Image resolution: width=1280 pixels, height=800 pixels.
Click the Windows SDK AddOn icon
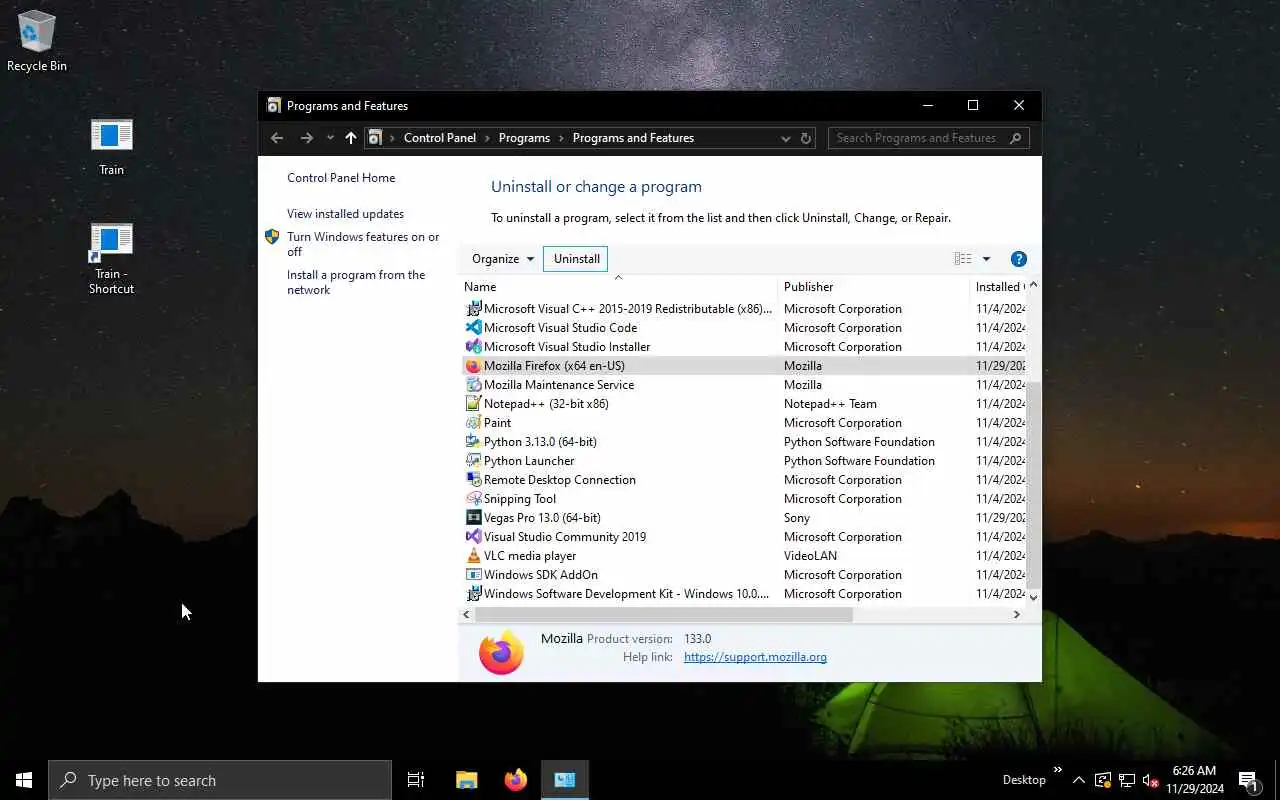[x=474, y=575]
